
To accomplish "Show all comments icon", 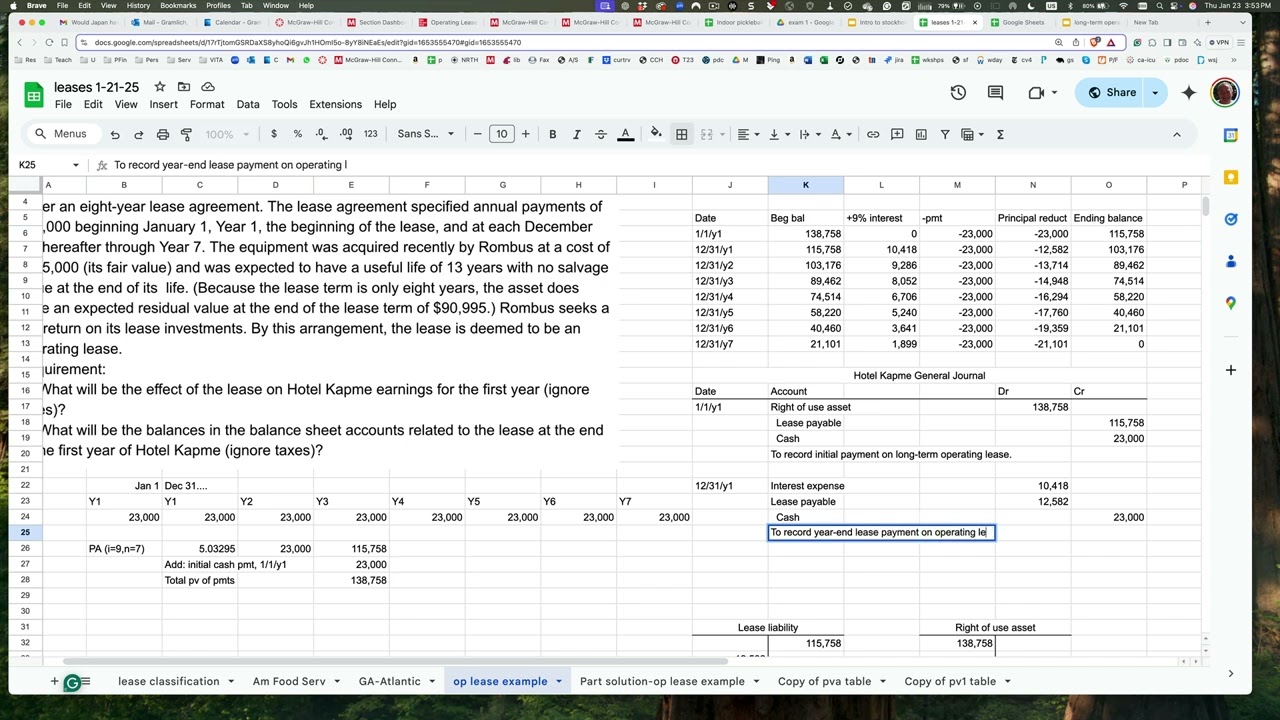I will coord(995,92).
